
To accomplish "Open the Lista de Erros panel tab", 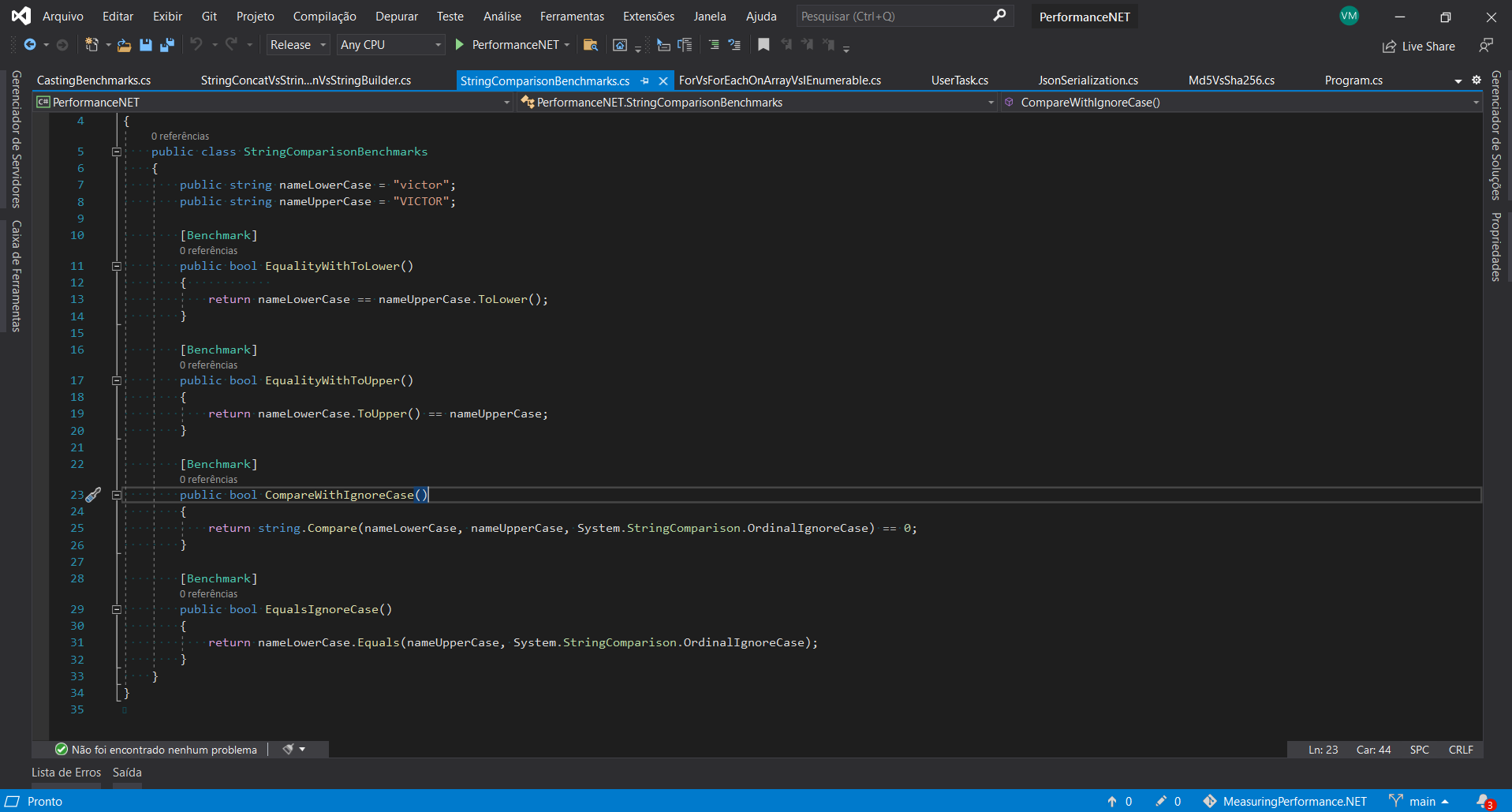I will (x=66, y=773).
